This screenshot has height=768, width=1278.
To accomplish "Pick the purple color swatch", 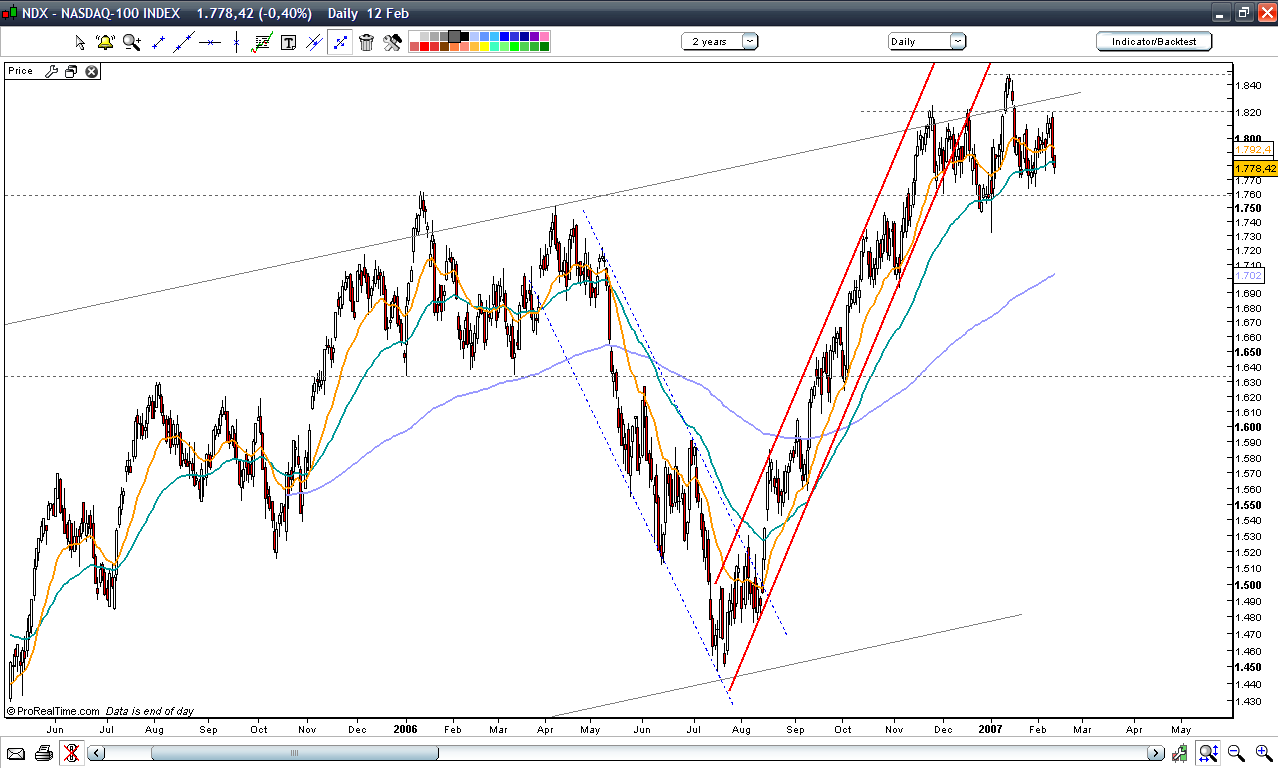I will (534, 36).
